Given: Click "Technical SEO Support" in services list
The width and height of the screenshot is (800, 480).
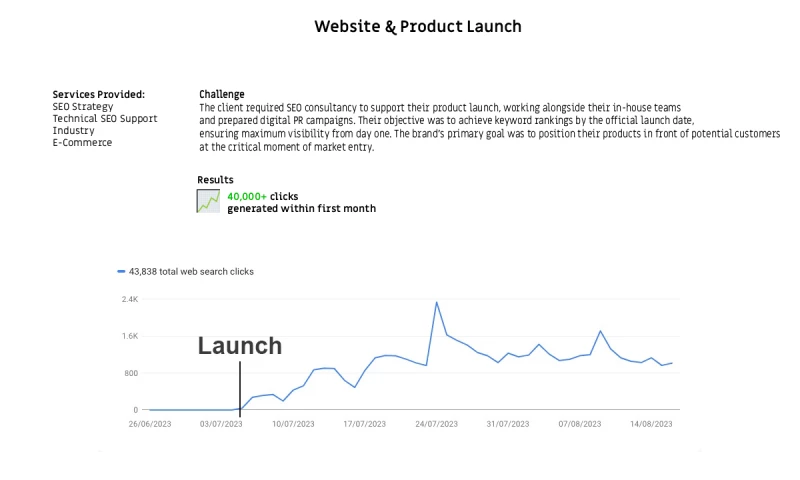Looking at the screenshot, I should pyautogui.click(x=105, y=119).
